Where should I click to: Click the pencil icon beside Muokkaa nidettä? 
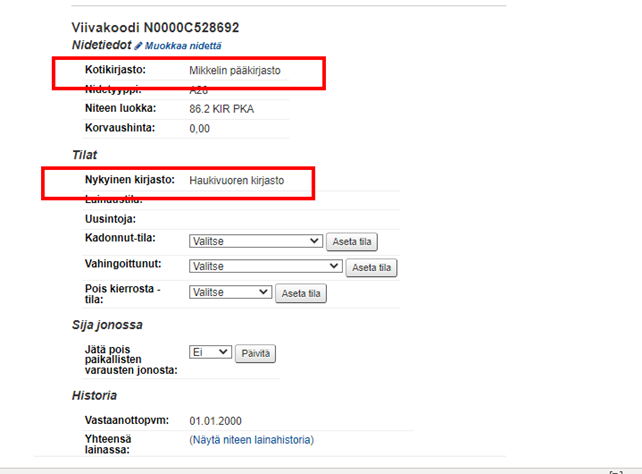click(138, 46)
